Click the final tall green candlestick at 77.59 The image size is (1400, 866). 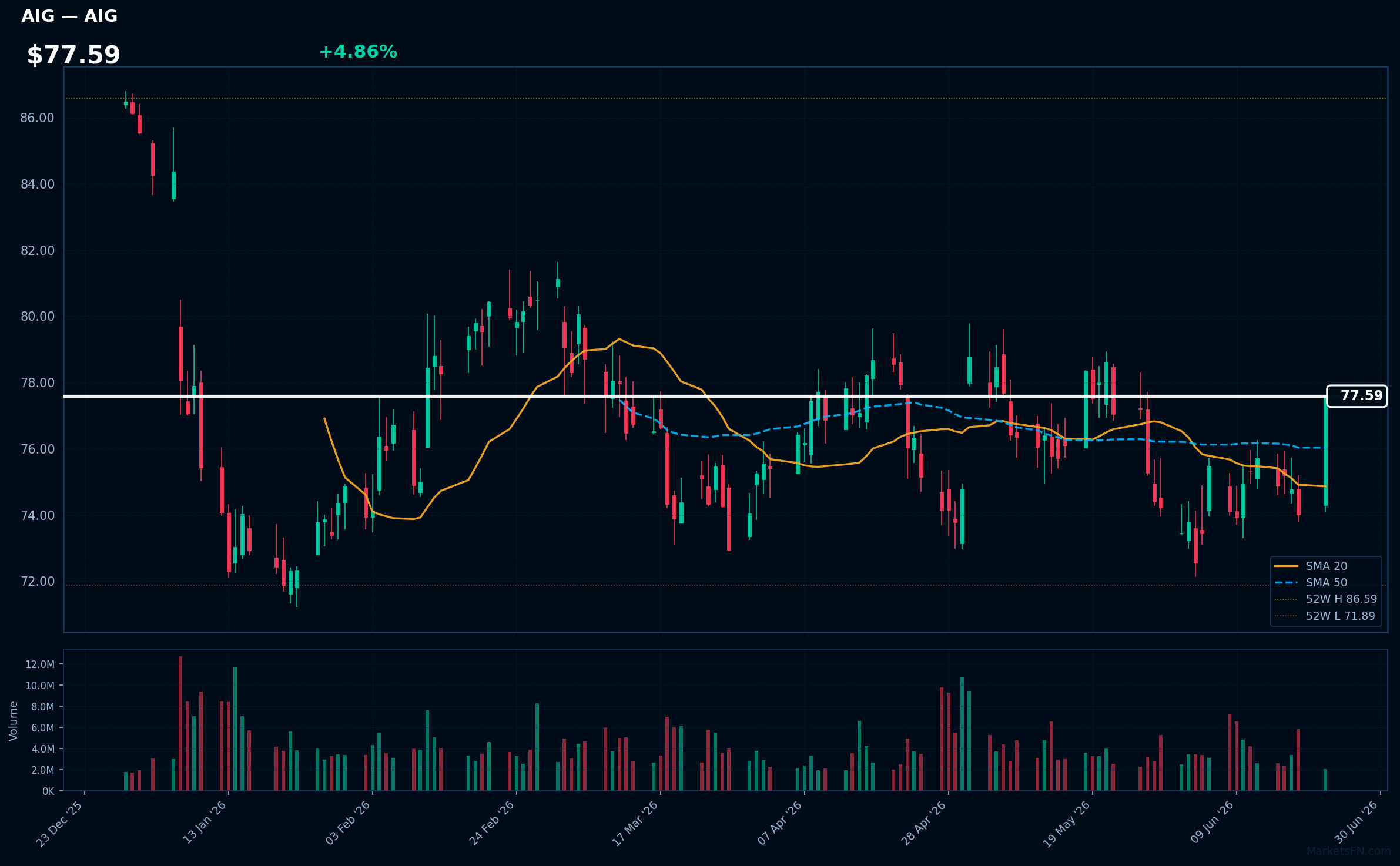(1325, 451)
